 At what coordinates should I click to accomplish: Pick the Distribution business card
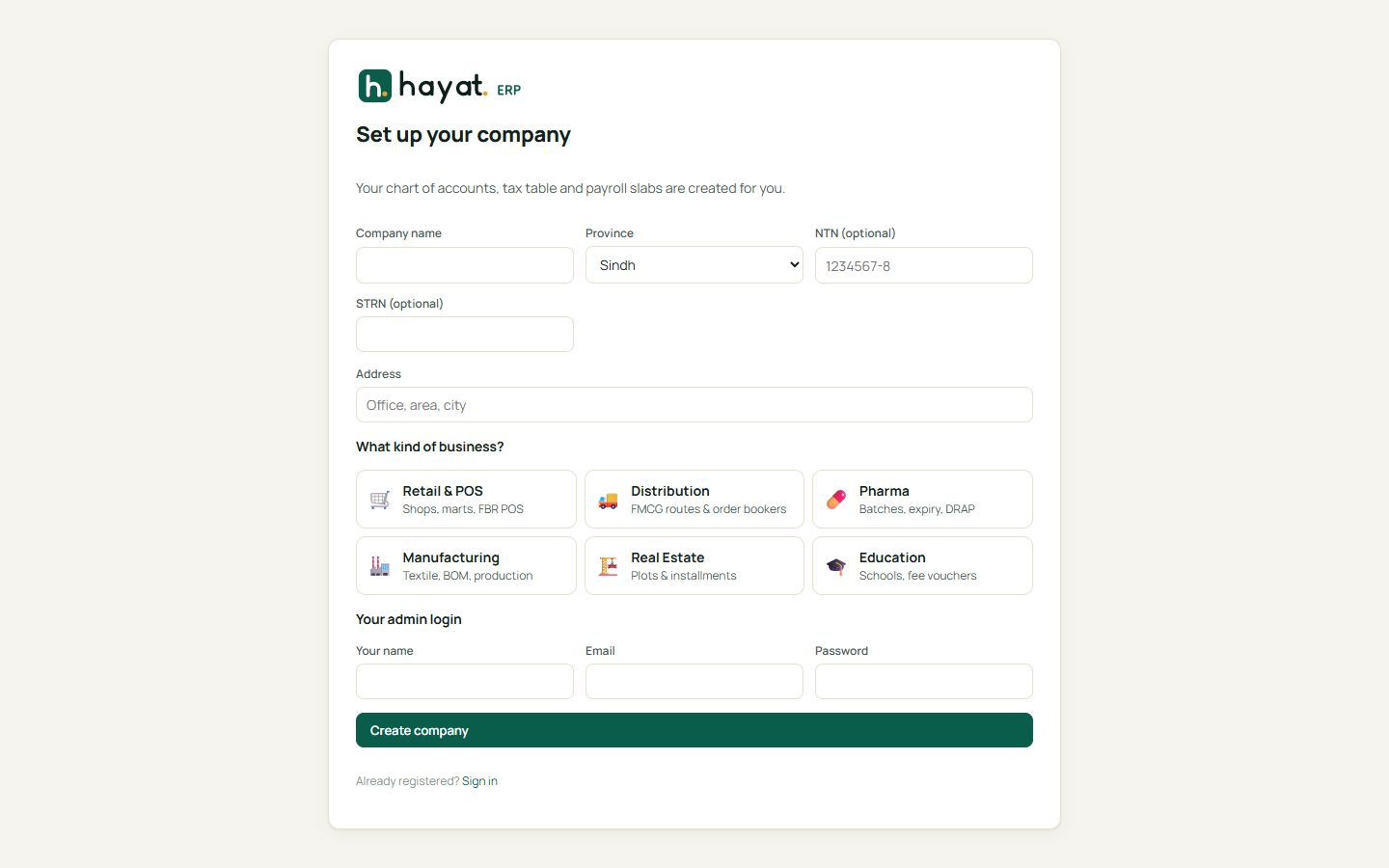[694, 500]
